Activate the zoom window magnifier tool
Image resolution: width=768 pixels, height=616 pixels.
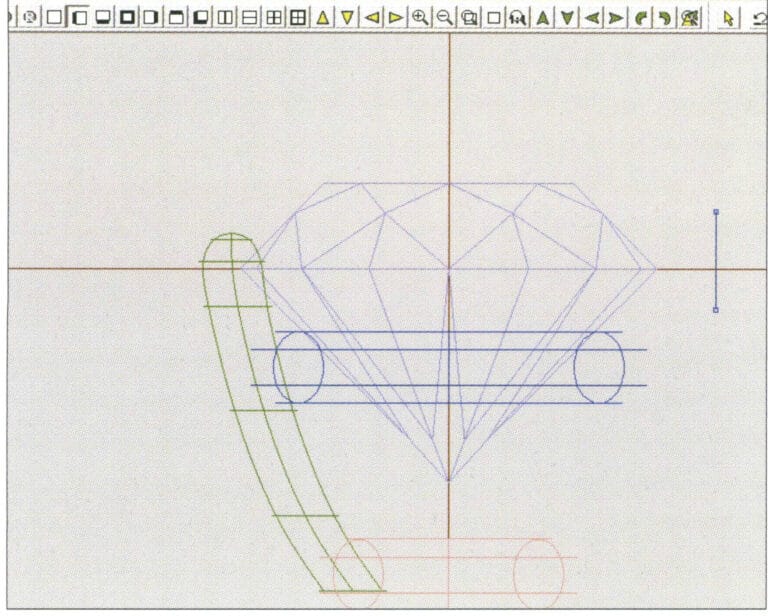click(x=469, y=18)
